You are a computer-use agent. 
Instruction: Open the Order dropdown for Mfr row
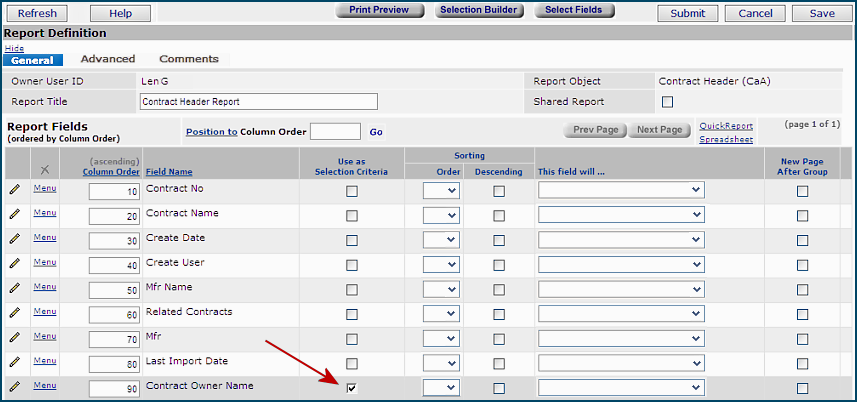441,338
